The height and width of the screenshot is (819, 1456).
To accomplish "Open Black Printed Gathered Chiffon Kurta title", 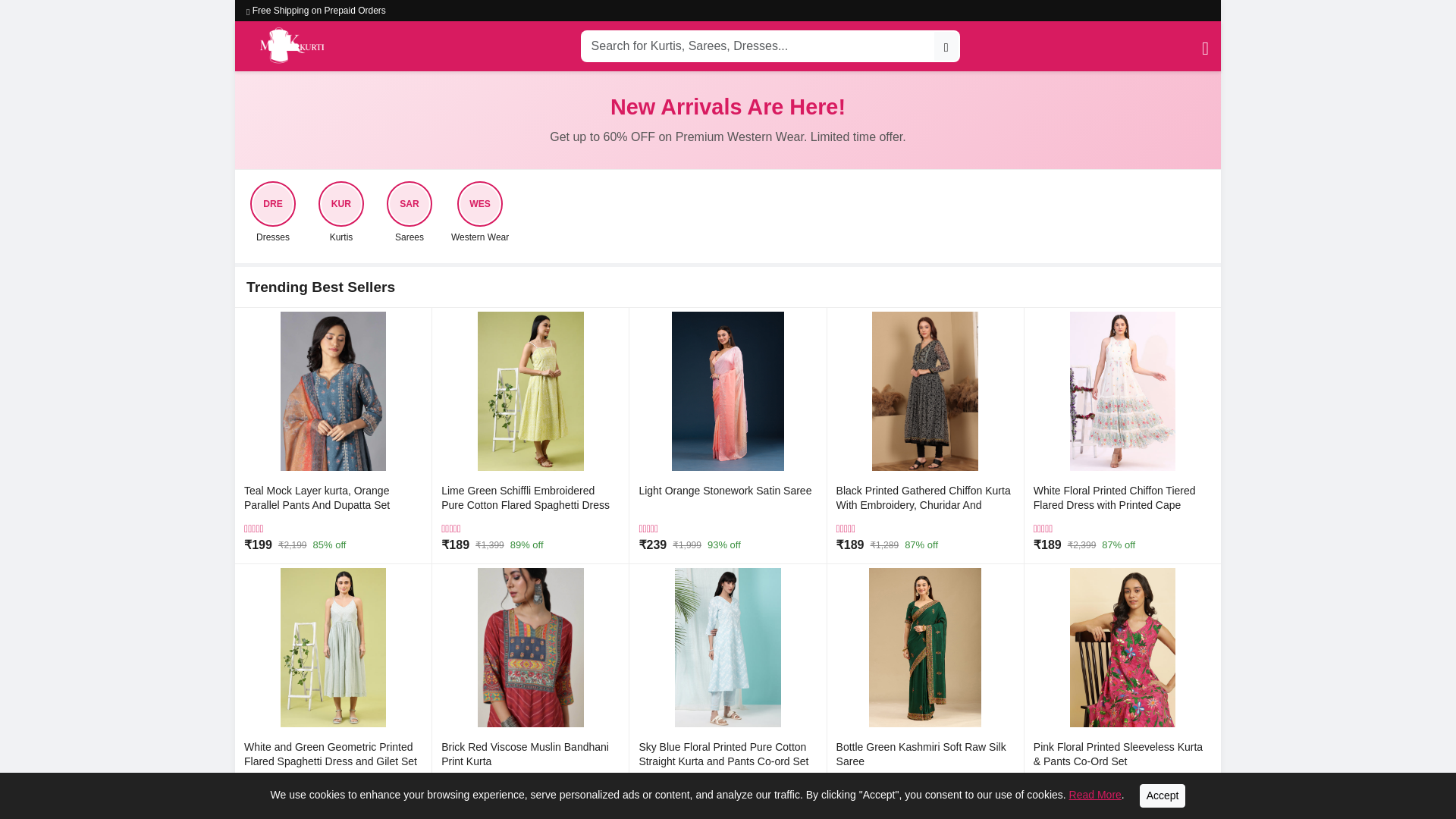I will 923,498.
